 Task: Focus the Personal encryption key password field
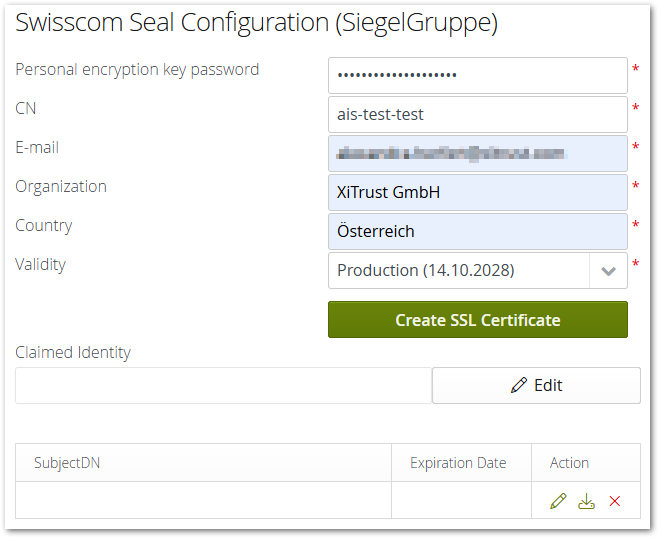point(477,75)
